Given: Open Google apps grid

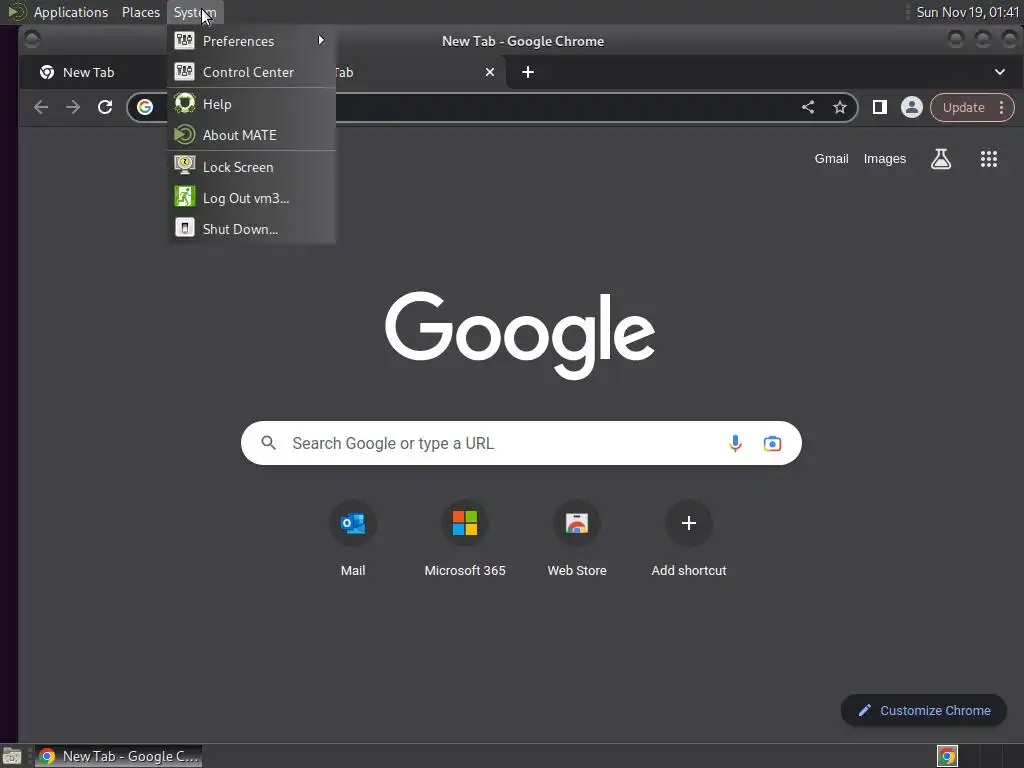Looking at the screenshot, I should click(x=989, y=159).
